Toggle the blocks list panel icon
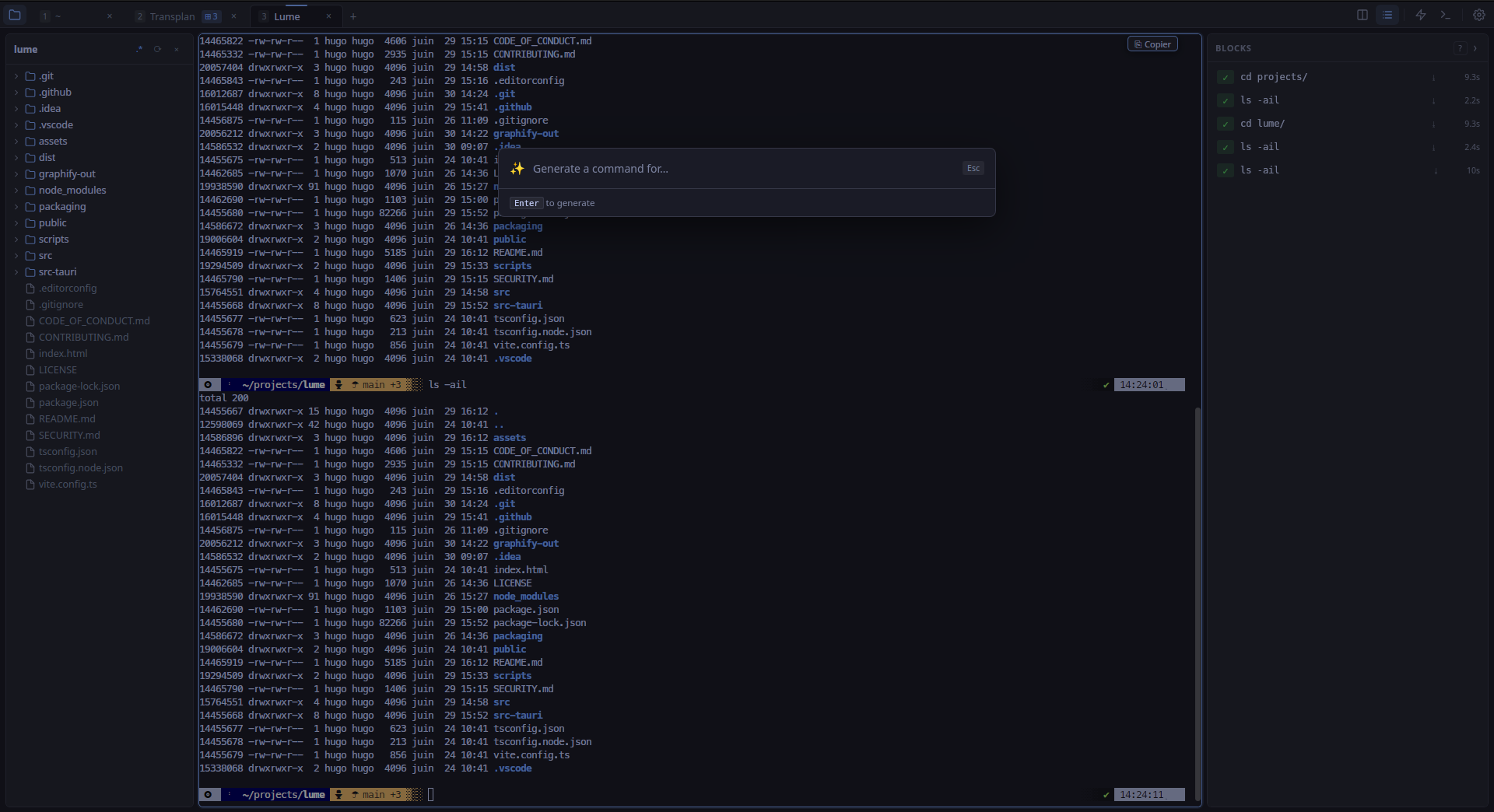 point(1387,15)
